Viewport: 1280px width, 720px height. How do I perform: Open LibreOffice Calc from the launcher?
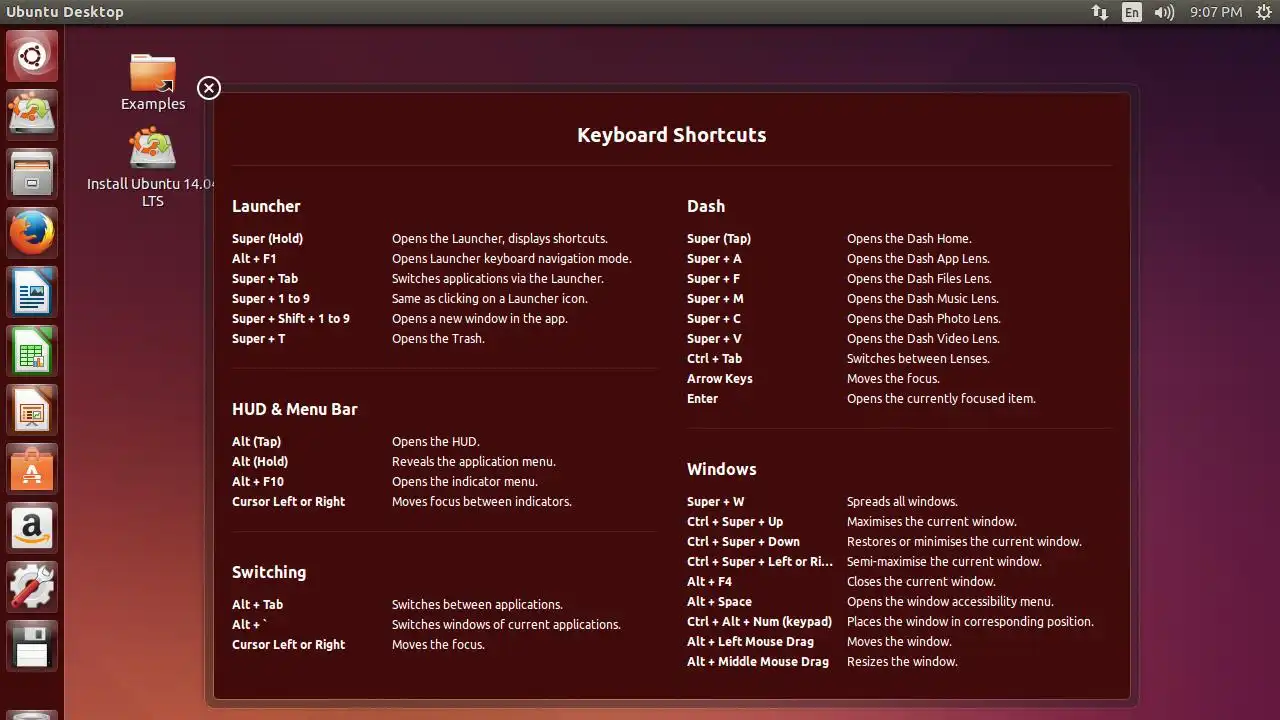click(33, 350)
